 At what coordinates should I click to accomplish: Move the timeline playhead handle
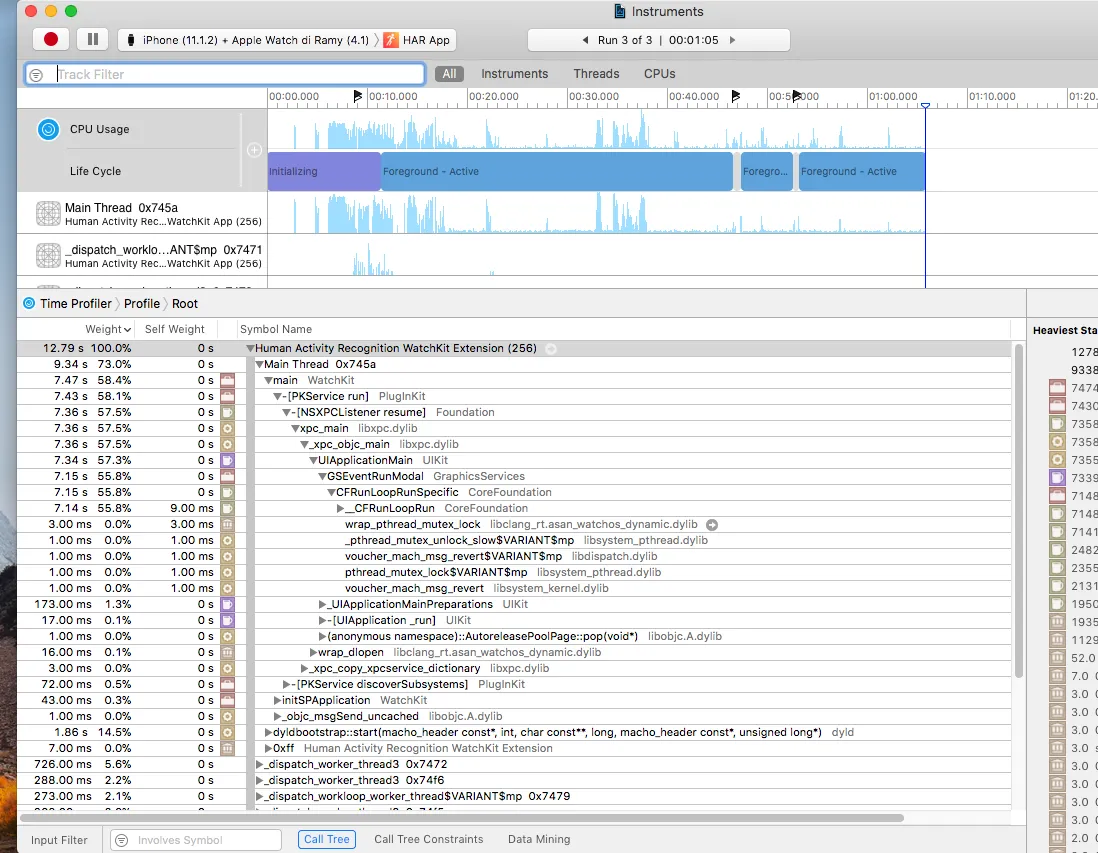[x=925, y=105]
